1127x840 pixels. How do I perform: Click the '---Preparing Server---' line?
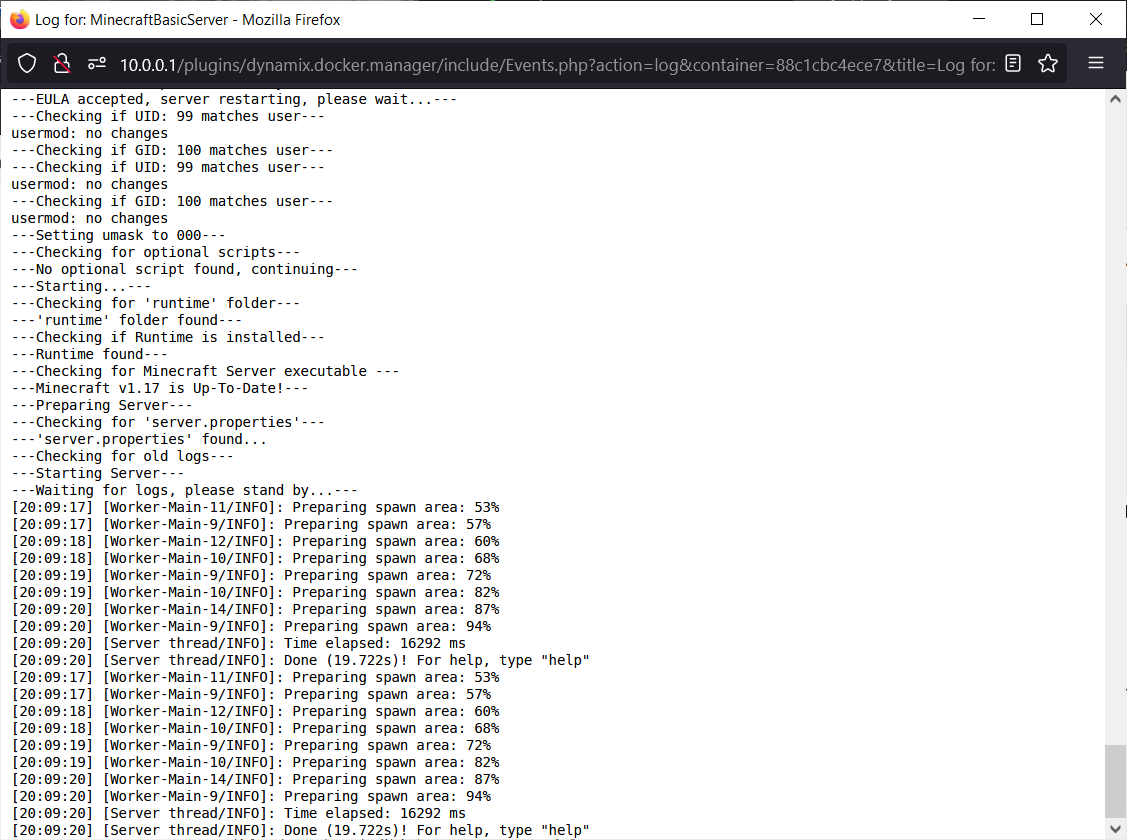click(x=102, y=405)
